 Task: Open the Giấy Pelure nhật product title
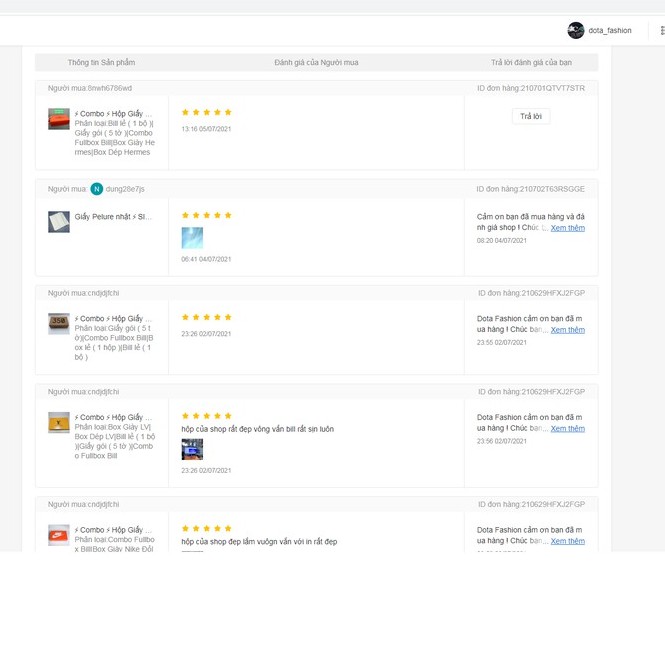(x=113, y=216)
